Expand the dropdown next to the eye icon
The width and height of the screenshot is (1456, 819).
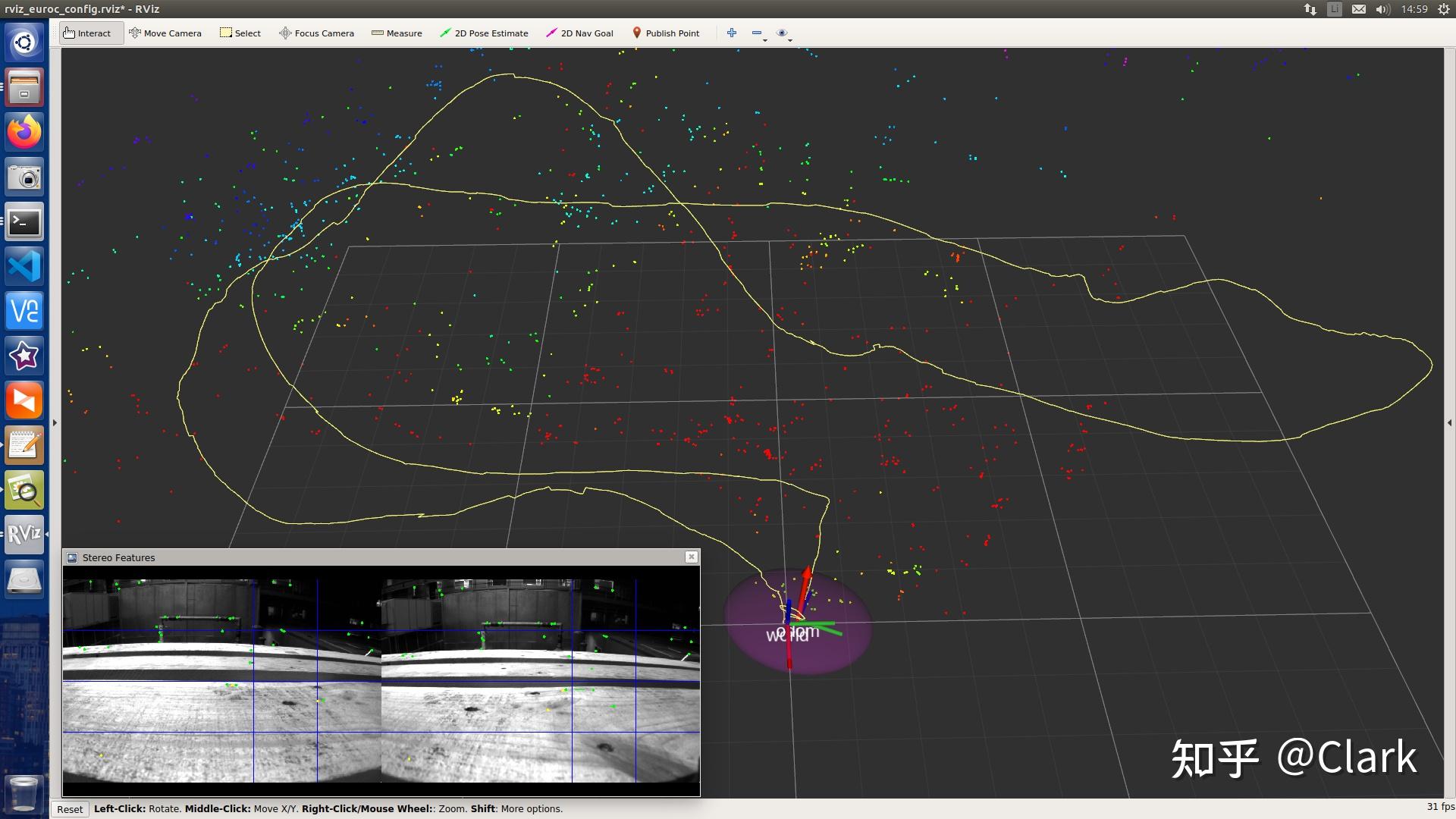coord(790,42)
